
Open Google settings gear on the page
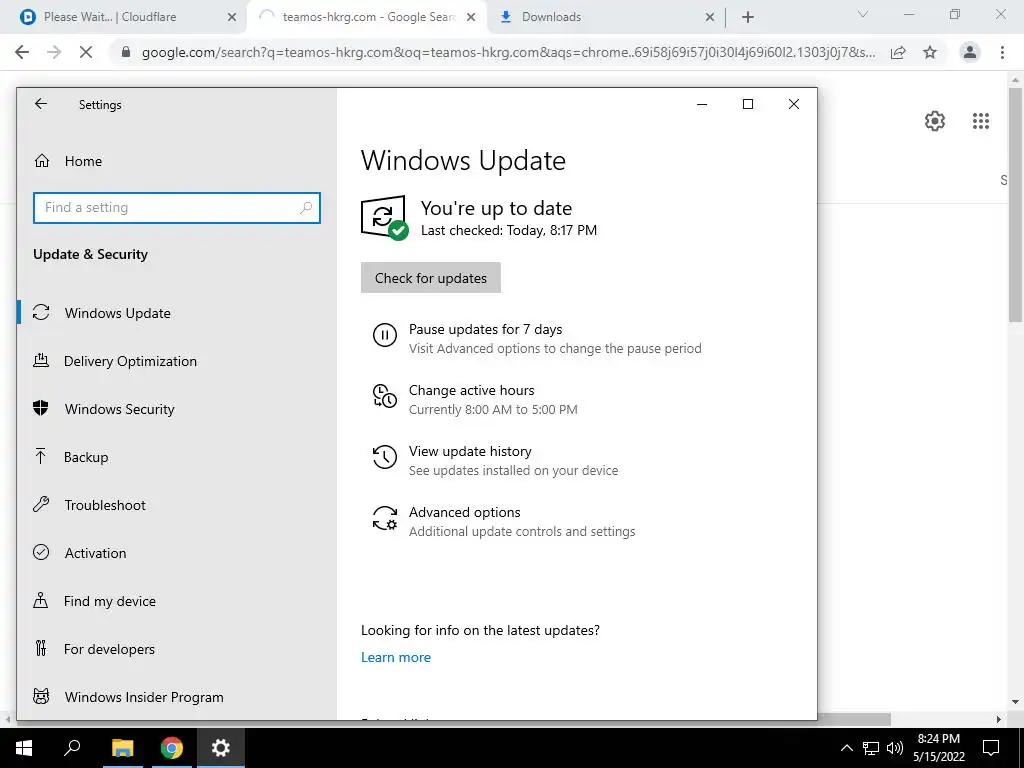click(935, 121)
